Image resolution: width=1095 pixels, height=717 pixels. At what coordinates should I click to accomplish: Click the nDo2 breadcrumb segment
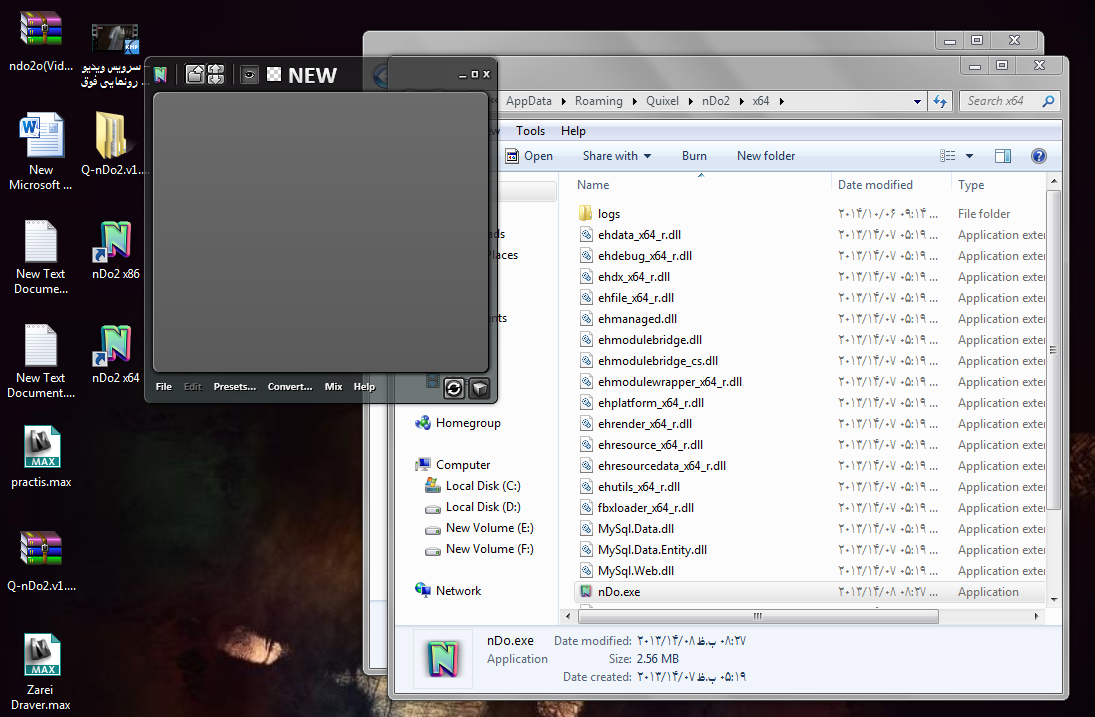coord(716,101)
